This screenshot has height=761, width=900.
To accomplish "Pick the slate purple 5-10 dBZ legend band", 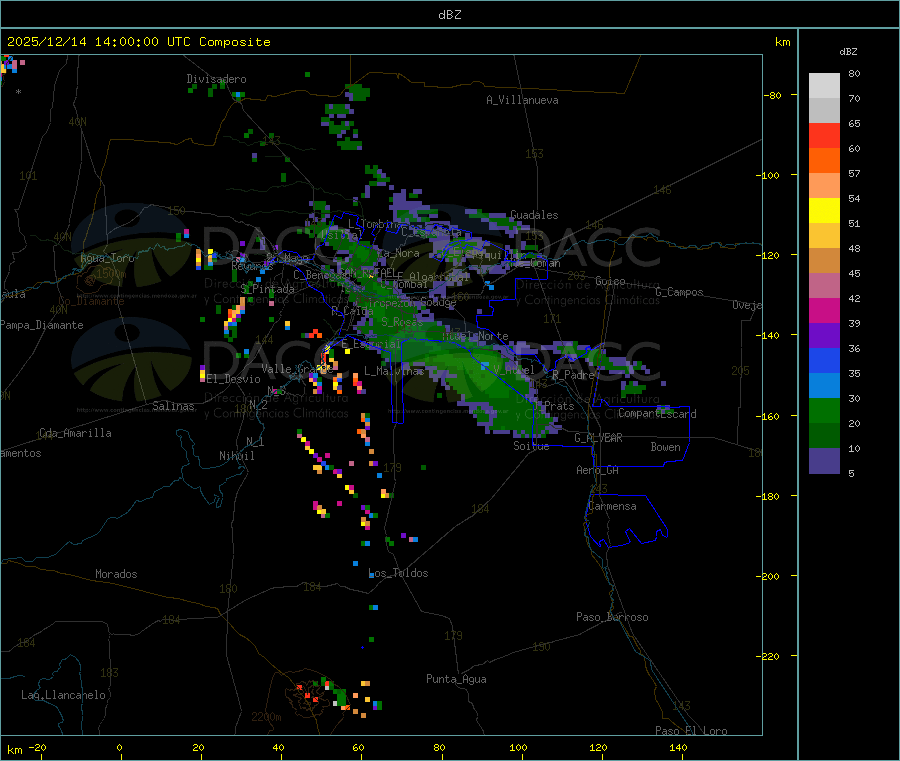I will [824, 461].
